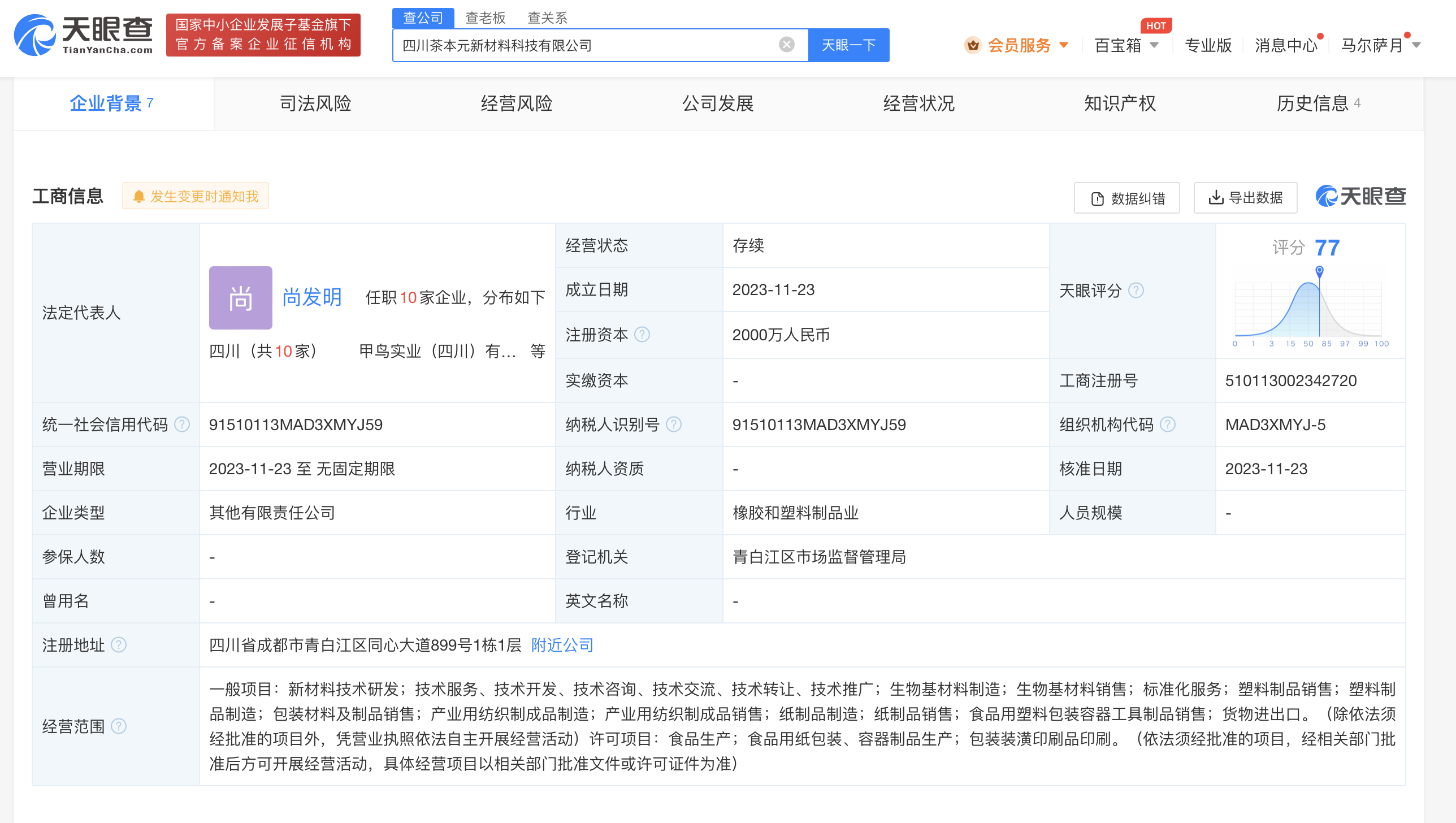
Task: Select the 经营风险 tab
Action: (517, 103)
